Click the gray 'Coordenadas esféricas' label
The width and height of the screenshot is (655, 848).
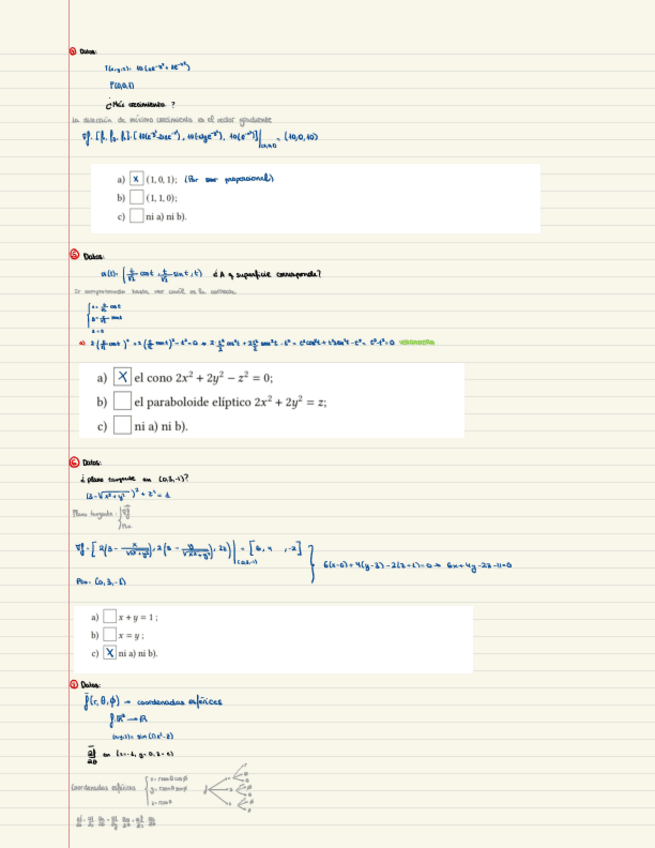coord(104,787)
